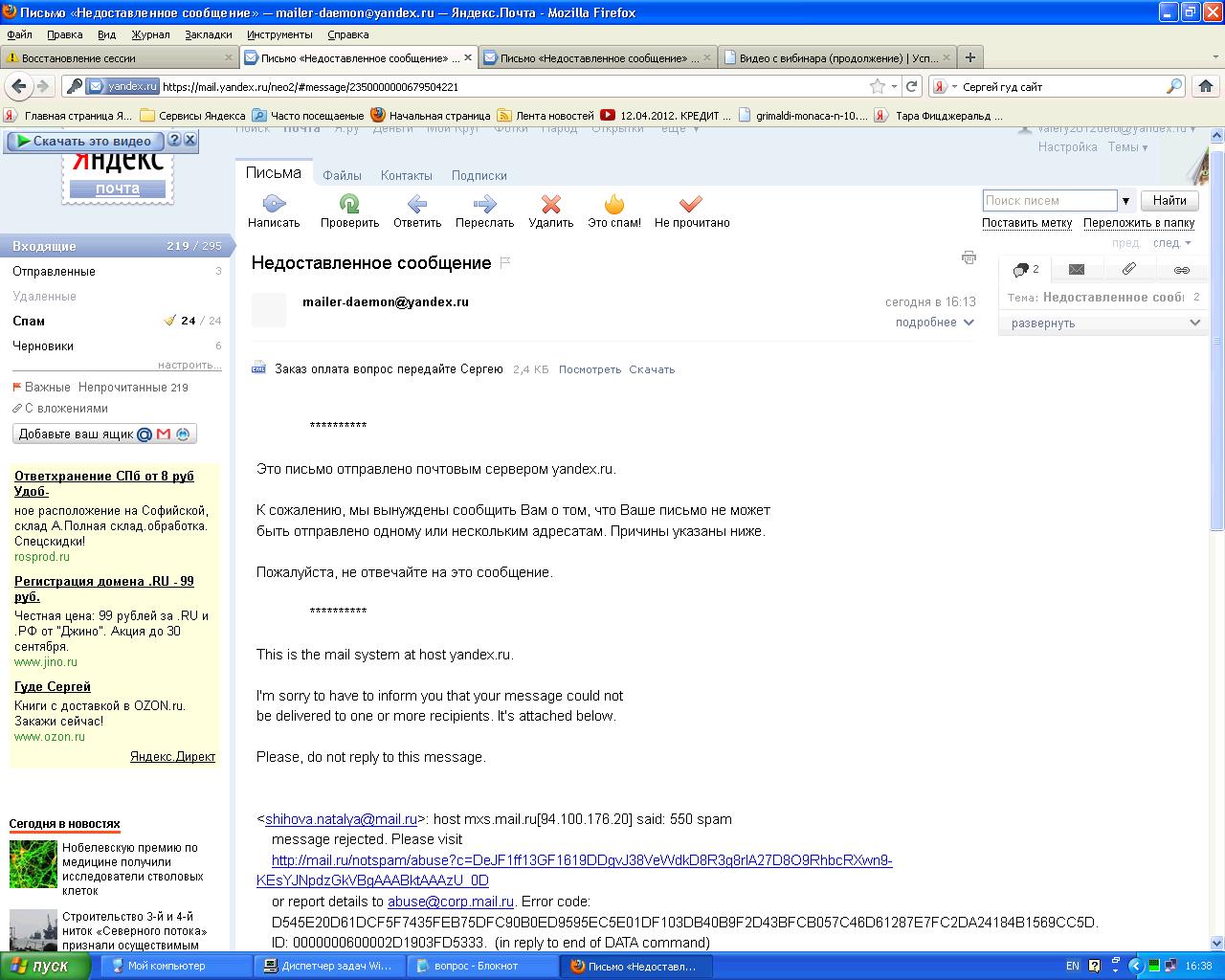The image size is (1225, 980).
Task: Expand подробнее message details
Action: (934, 323)
